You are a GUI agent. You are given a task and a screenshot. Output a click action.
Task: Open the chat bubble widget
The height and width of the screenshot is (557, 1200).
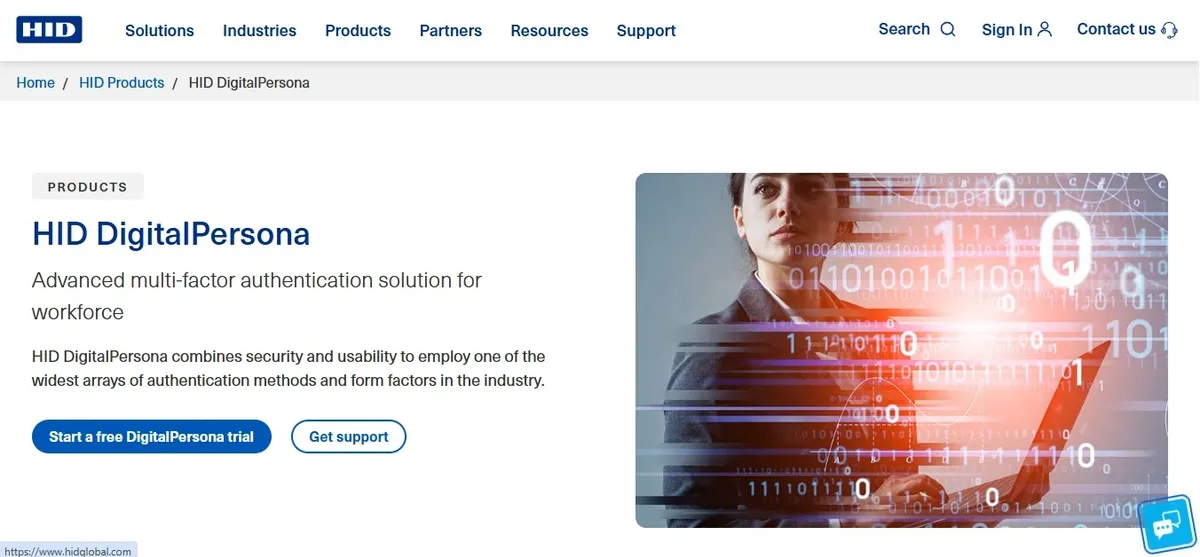pos(1168,525)
